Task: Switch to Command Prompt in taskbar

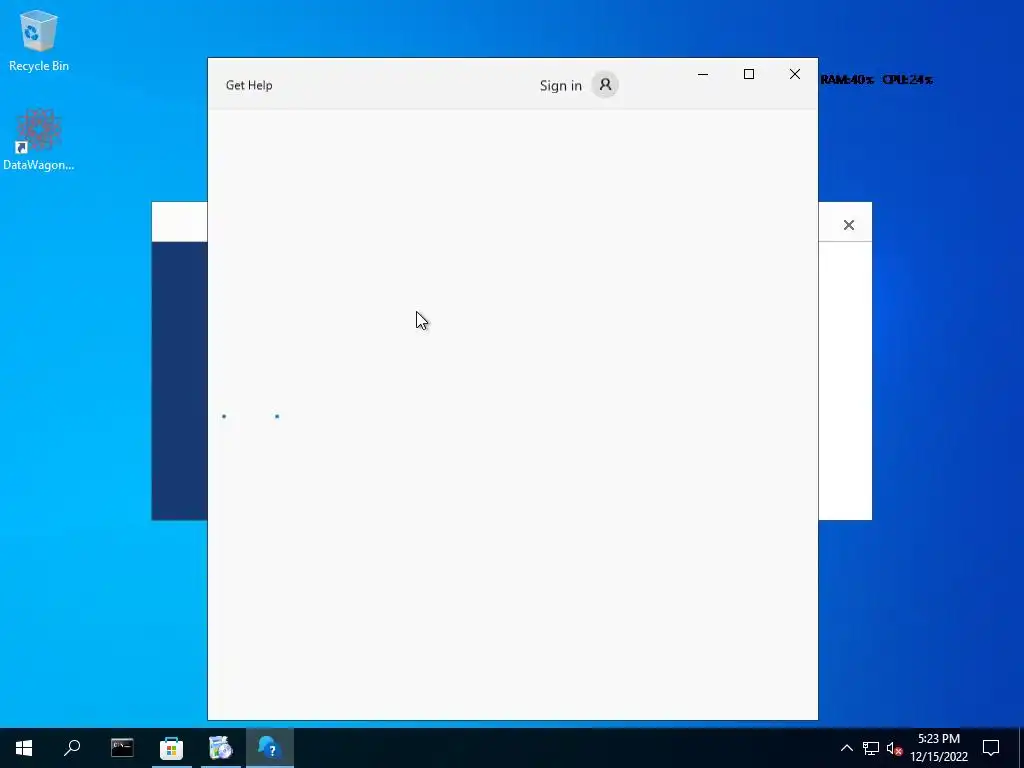Action: [122, 748]
